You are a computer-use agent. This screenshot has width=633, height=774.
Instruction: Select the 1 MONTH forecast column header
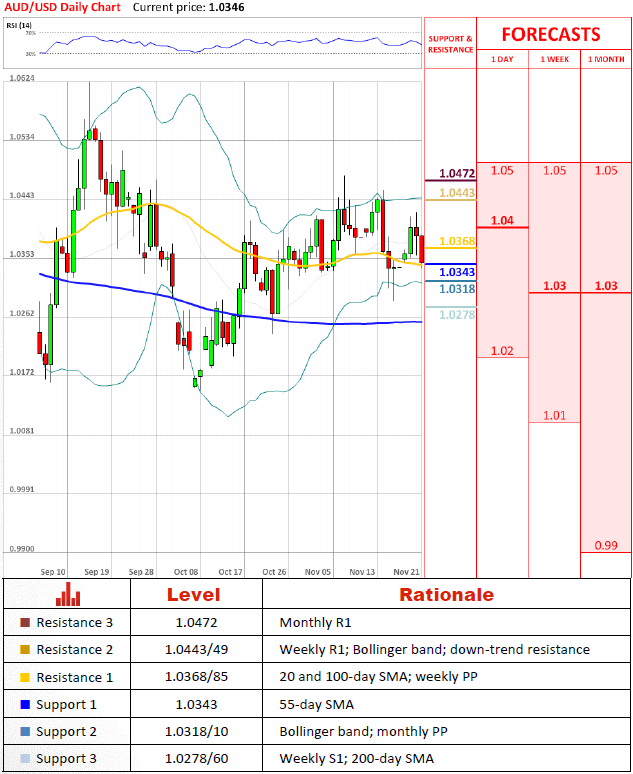pyautogui.click(x=606, y=60)
